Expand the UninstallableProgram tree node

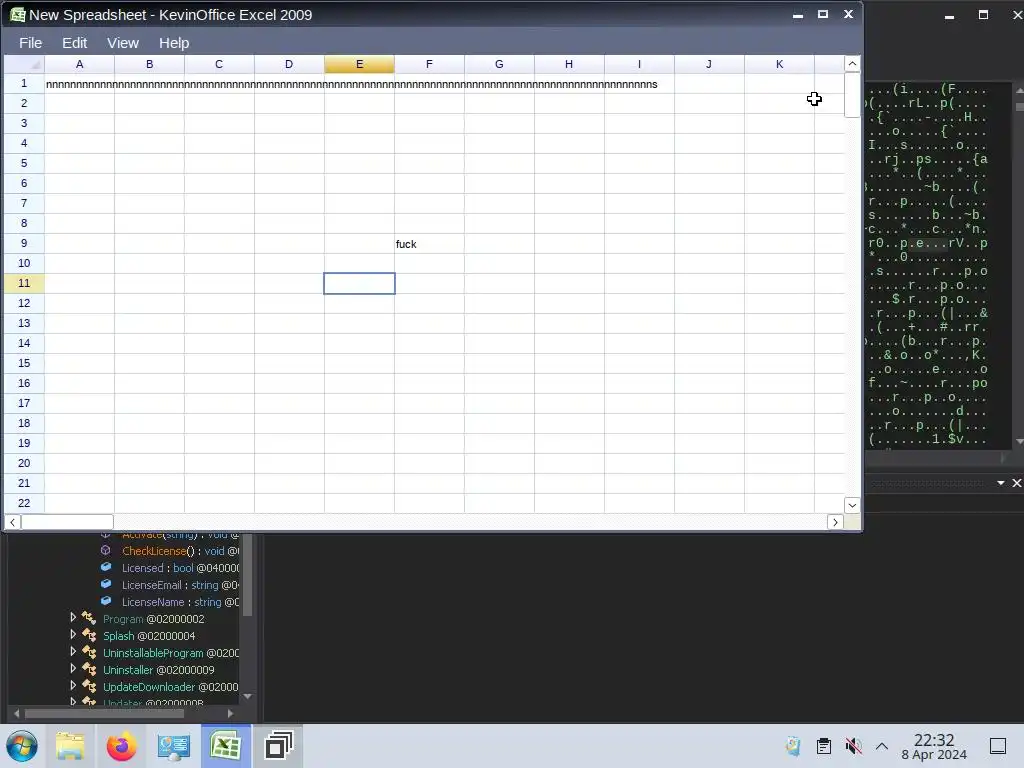coord(73,651)
